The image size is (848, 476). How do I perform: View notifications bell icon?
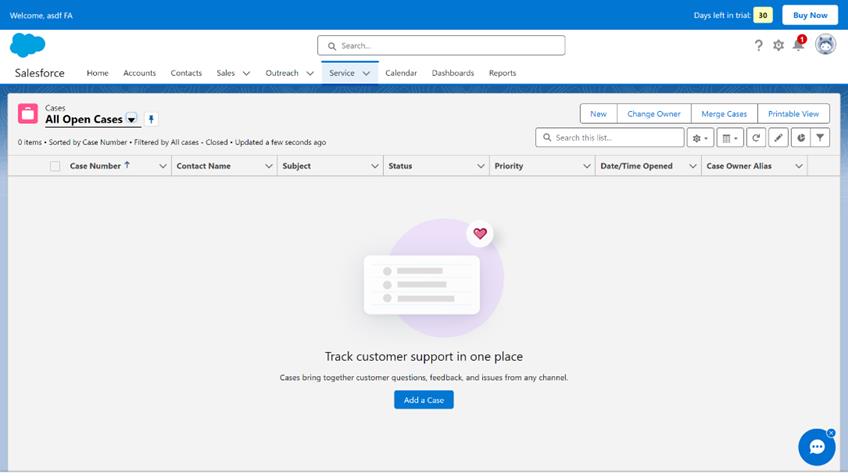798,45
